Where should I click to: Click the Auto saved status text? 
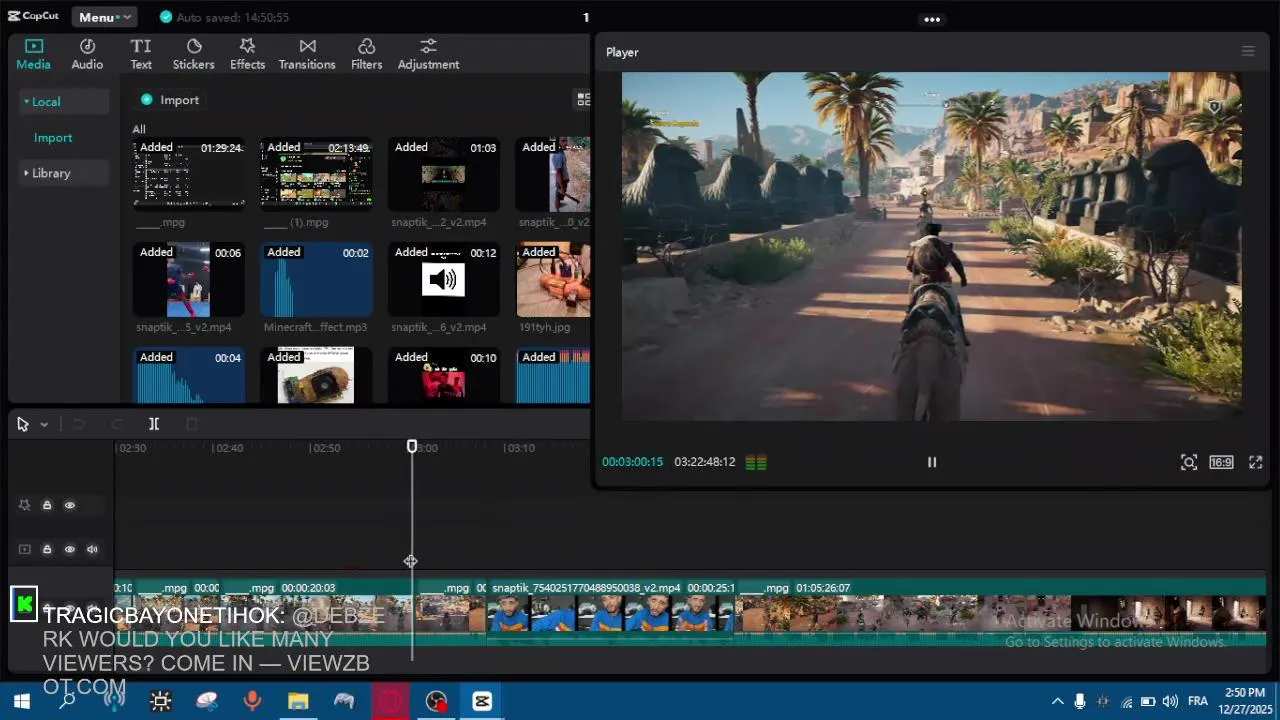point(232,18)
